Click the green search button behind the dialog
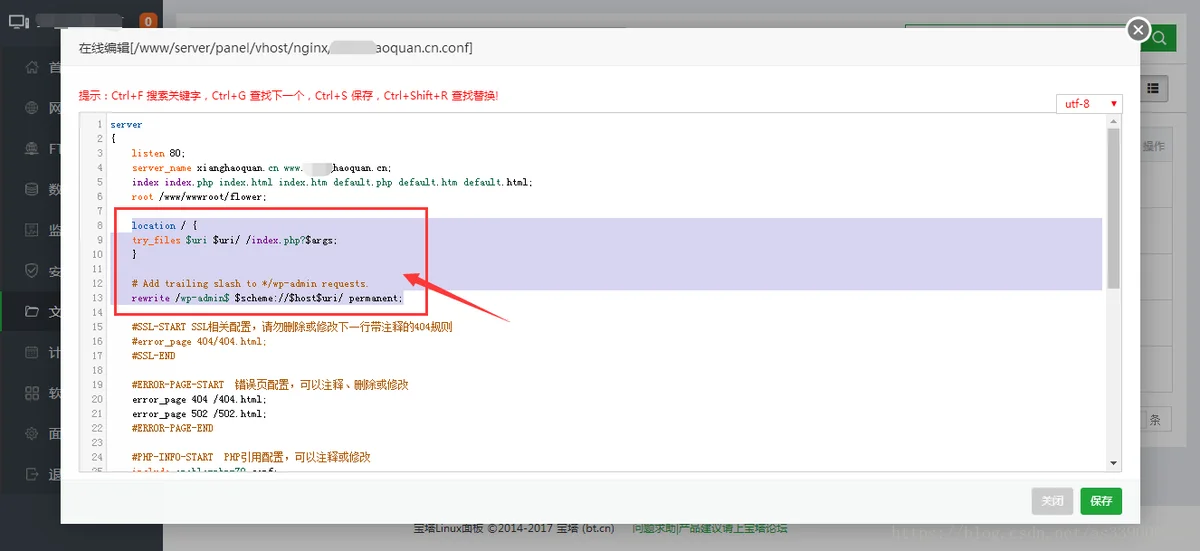Viewport: 1200px width, 551px height. pyautogui.click(x=1160, y=38)
